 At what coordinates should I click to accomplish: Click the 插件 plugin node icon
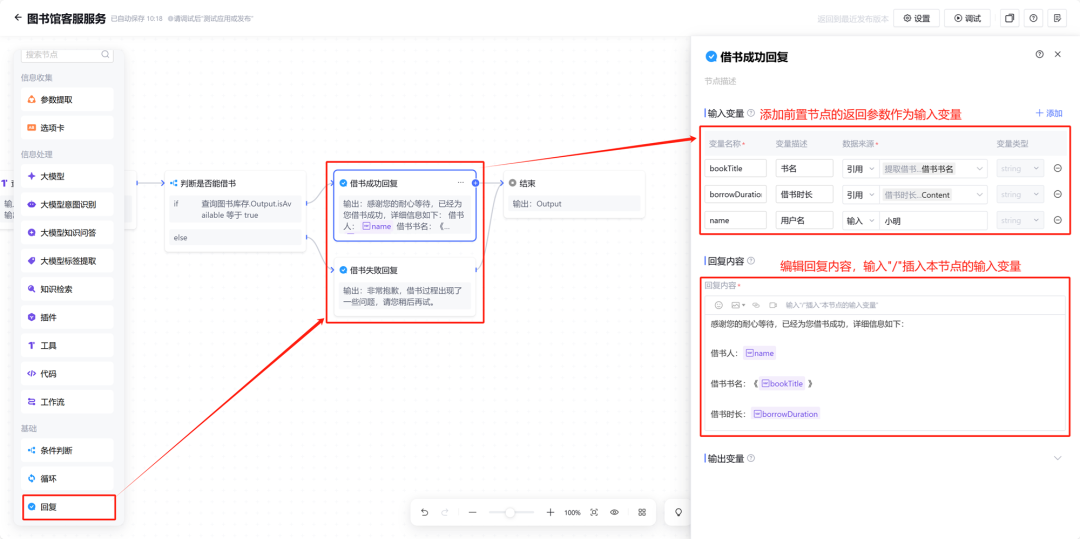click(32, 317)
